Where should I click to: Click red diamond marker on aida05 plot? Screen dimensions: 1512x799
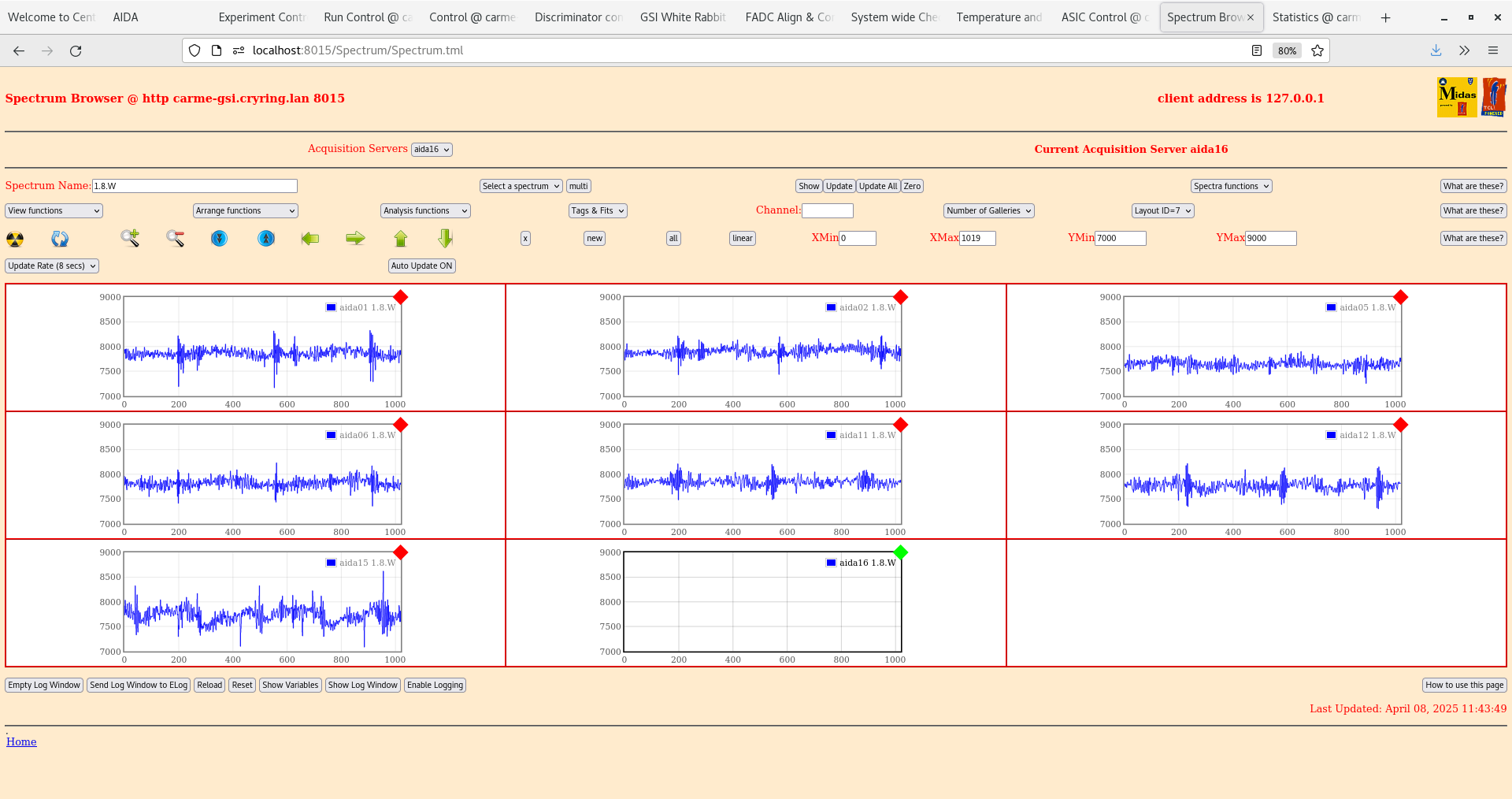(1401, 297)
